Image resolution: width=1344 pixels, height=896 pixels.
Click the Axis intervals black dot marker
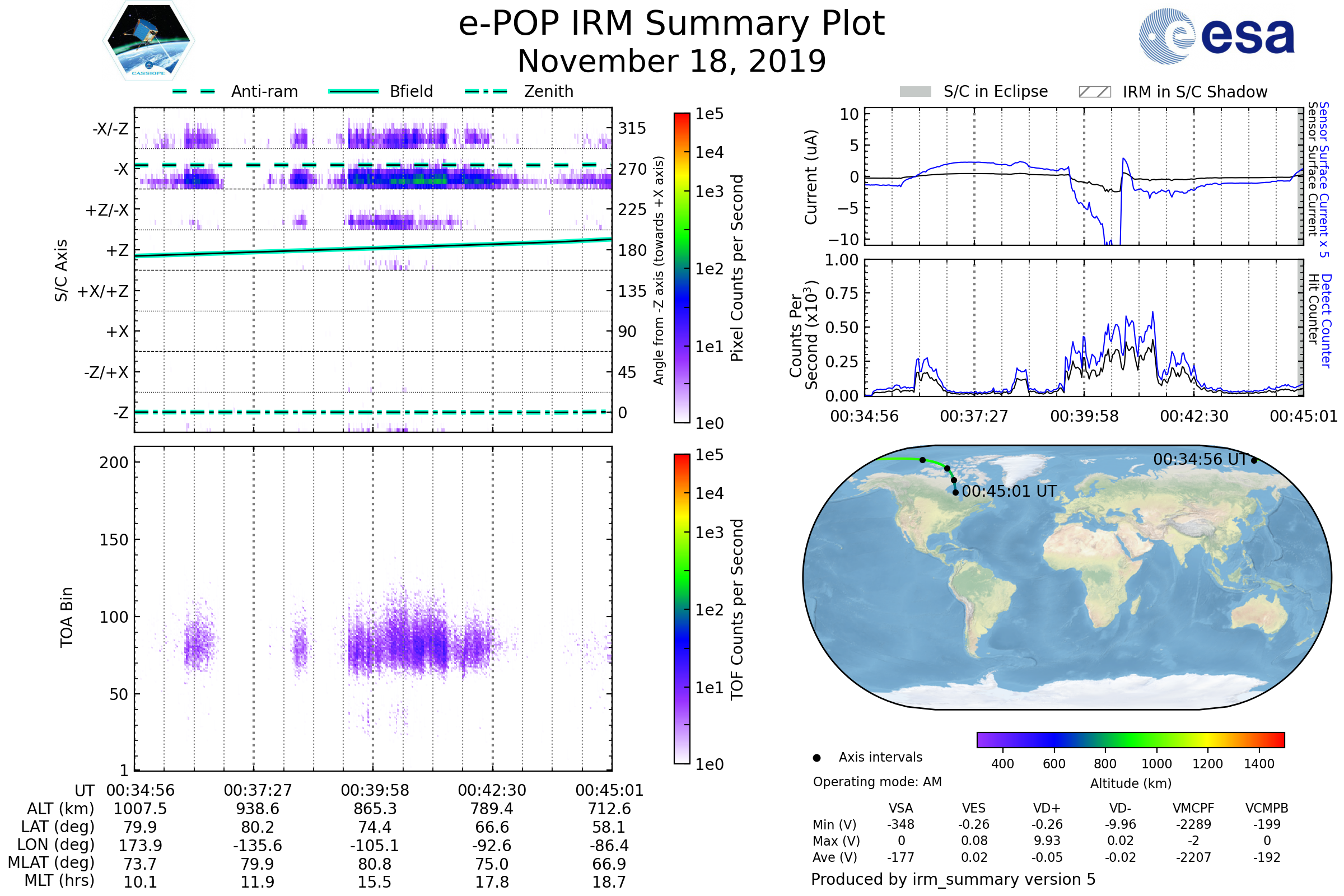coord(816,758)
